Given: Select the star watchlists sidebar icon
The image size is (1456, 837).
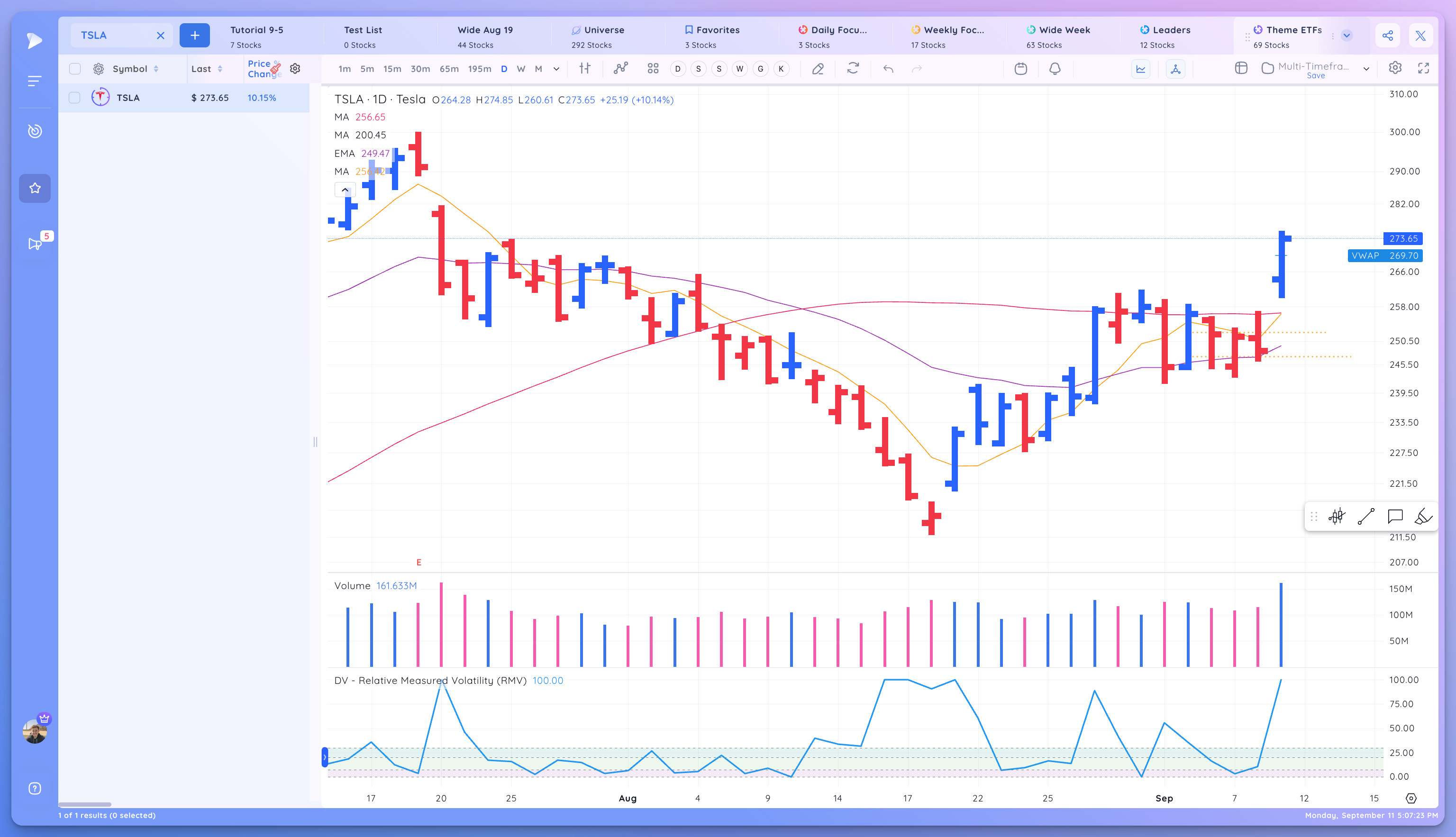Looking at the screenshot, I should (35, 188).
